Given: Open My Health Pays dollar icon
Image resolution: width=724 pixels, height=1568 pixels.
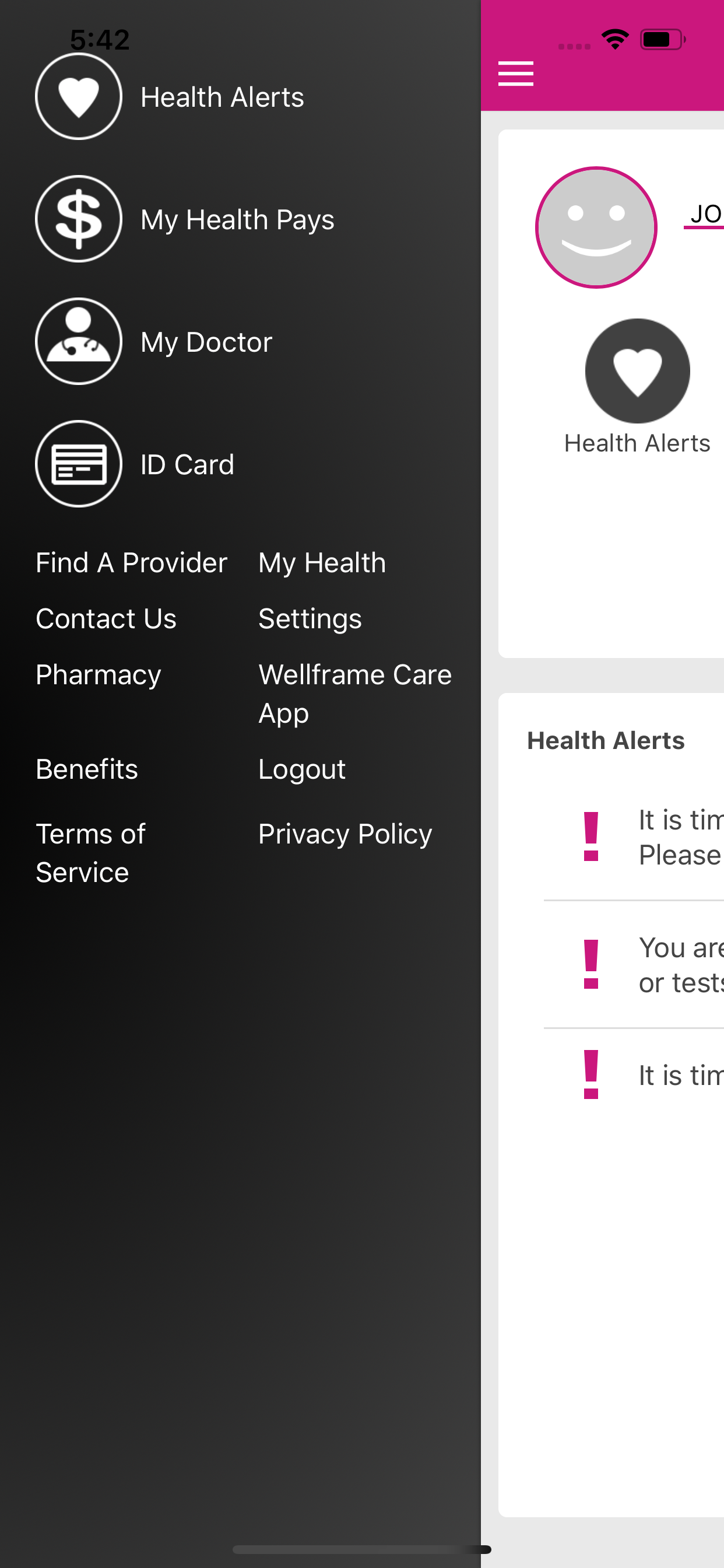Looking at the screenshot, I should point(79,219).
